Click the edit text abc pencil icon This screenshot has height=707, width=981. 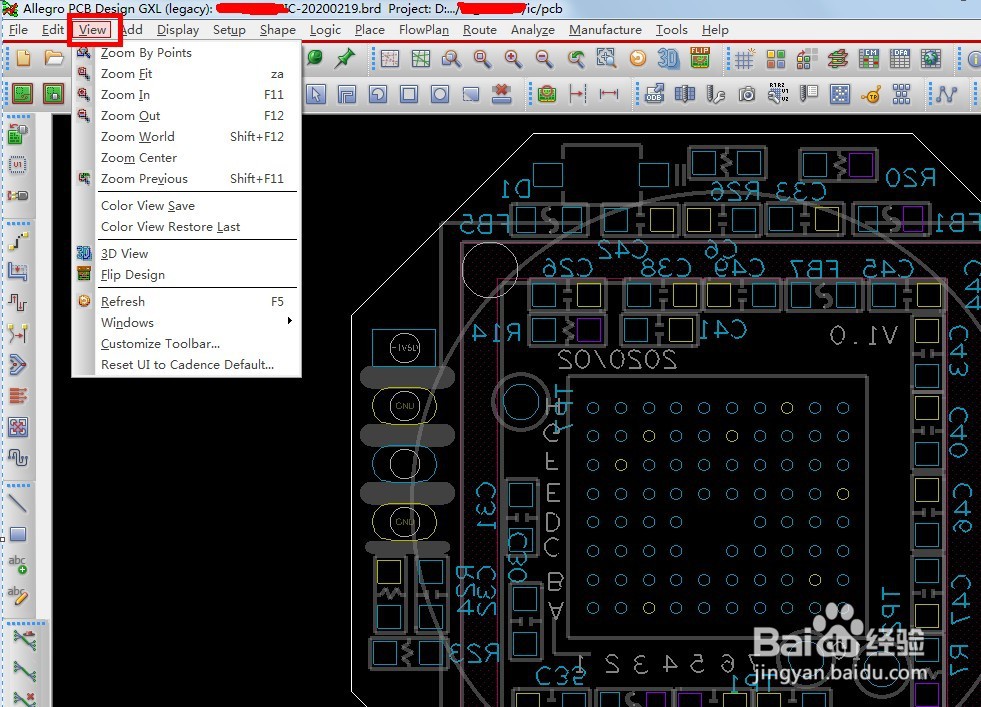pos(18,594)
